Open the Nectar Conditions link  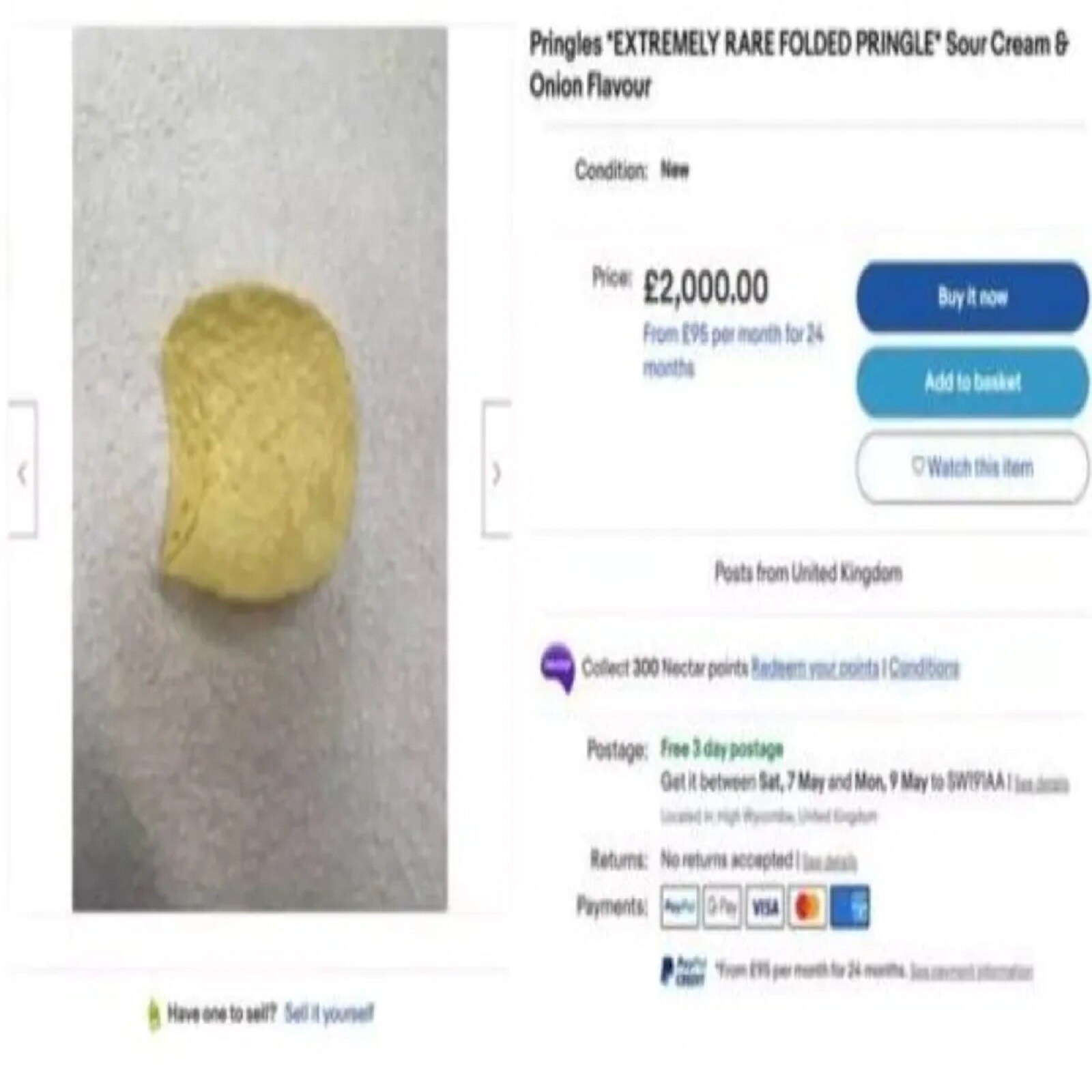tap(924, 667)
